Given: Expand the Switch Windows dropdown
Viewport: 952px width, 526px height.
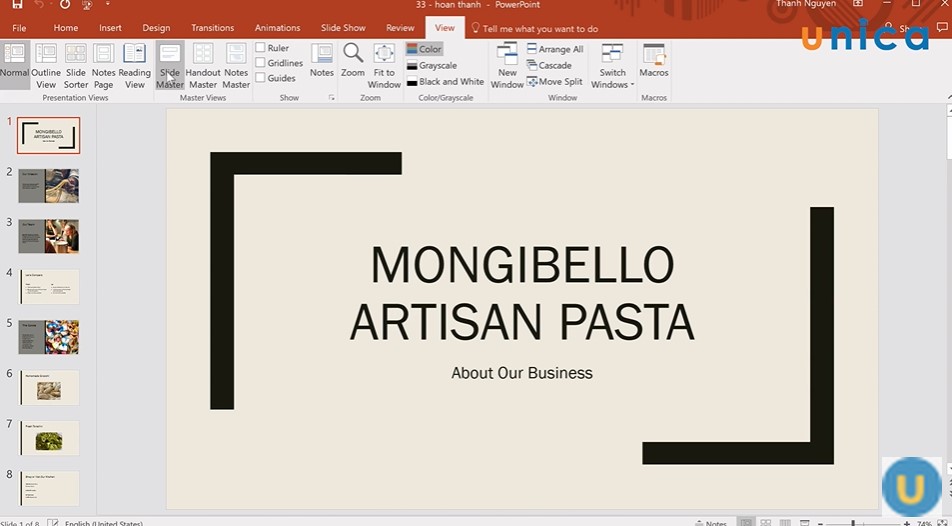Looking at the screenshot, I should click(x=612, y=67).
